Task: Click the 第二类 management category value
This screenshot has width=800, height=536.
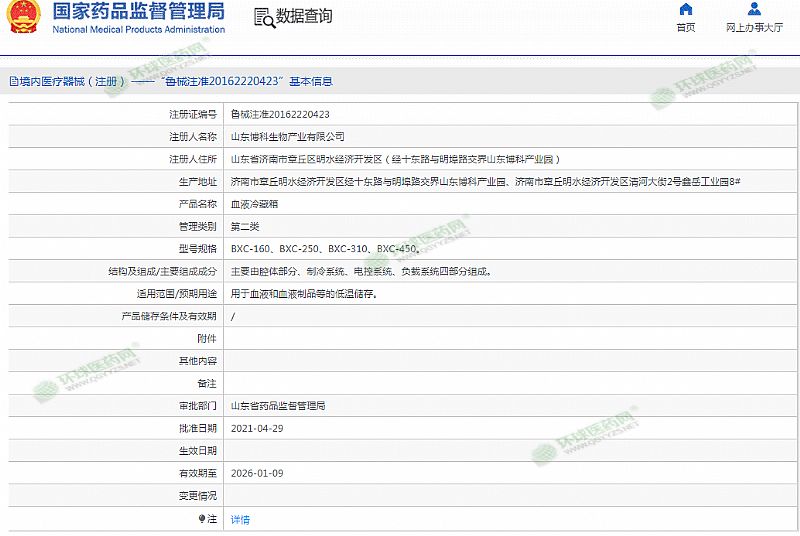Action: (245, 227)
